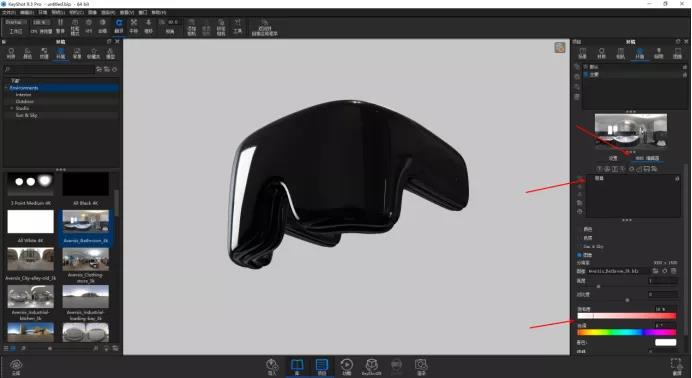This screenshot has height=378, width=692.
Task: Select the All White 4K environment thumbnail
Action: [x=30, y=222]
